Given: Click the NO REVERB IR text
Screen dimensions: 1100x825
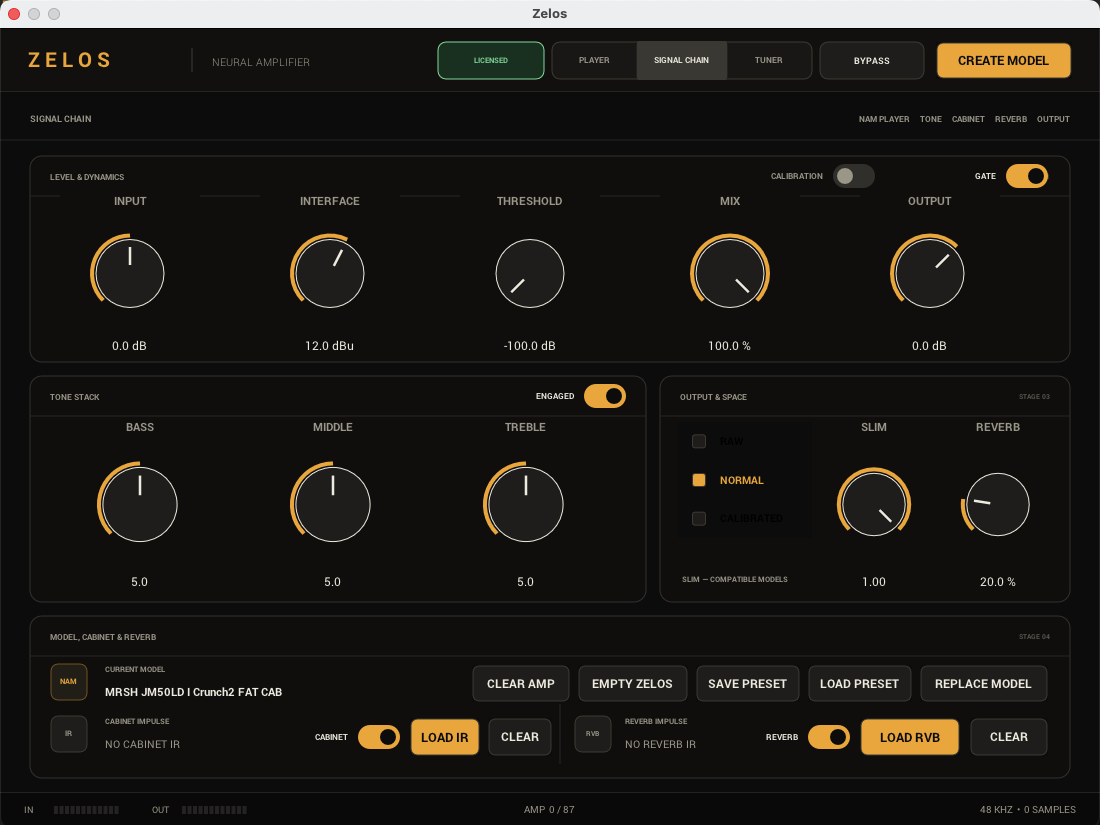Looking at the screenshot, I should pos(660,744).
